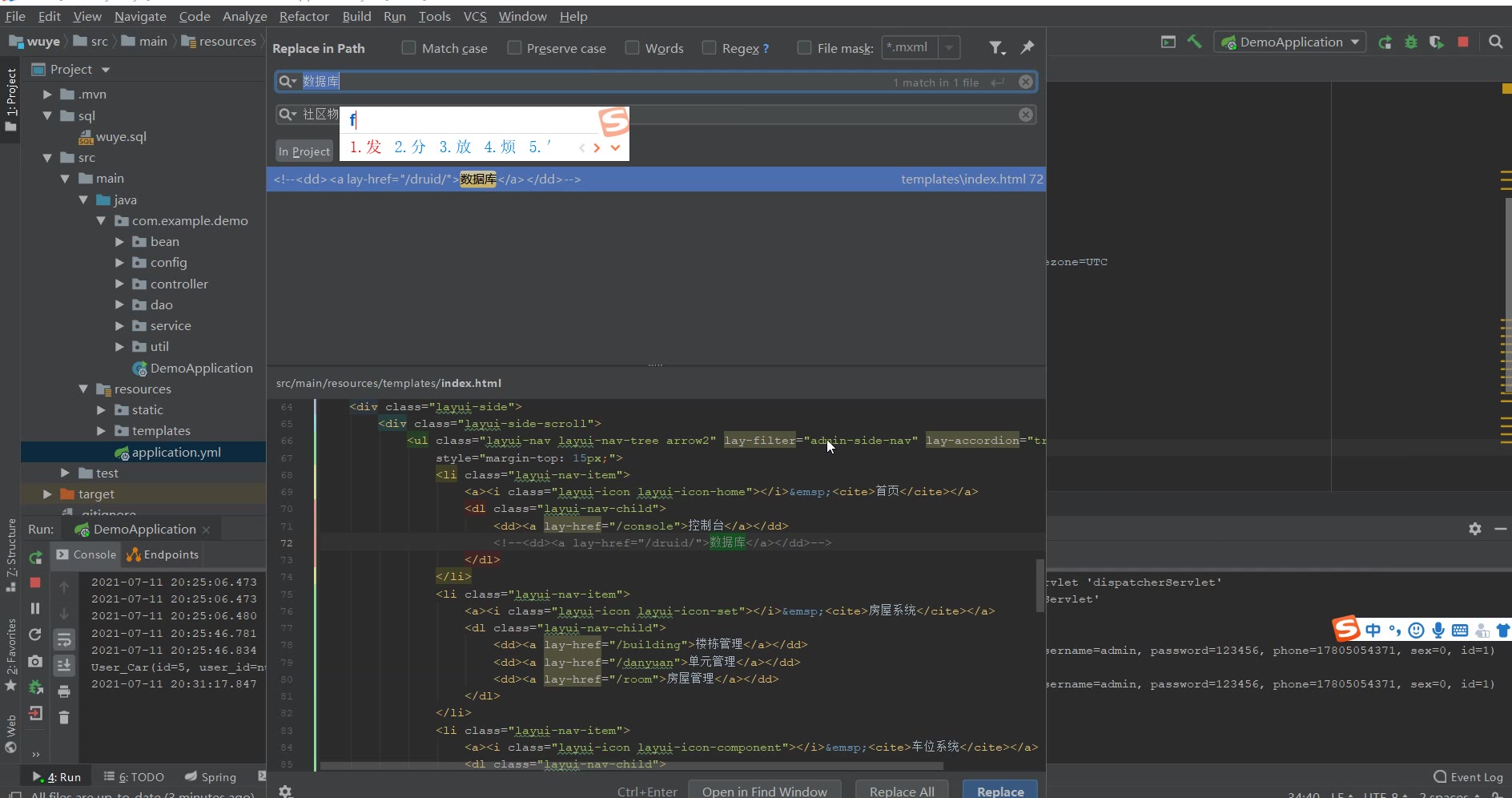Open the DemoApplication run configuration dropdown
The width and height of the screenshot is (1512, 798).
click(1290, 42)
